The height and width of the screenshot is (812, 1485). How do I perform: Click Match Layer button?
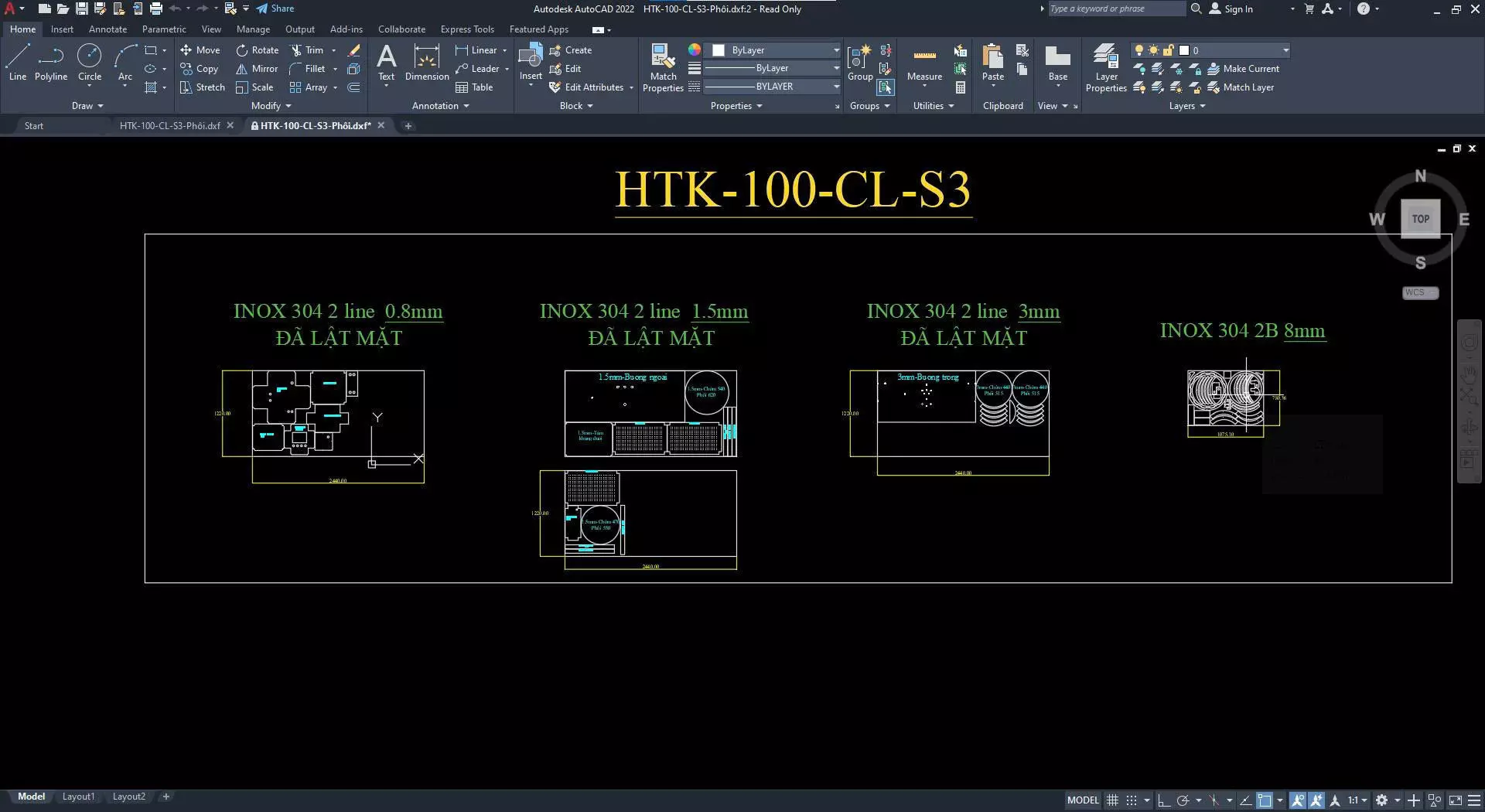click(x=1241, y=87)
